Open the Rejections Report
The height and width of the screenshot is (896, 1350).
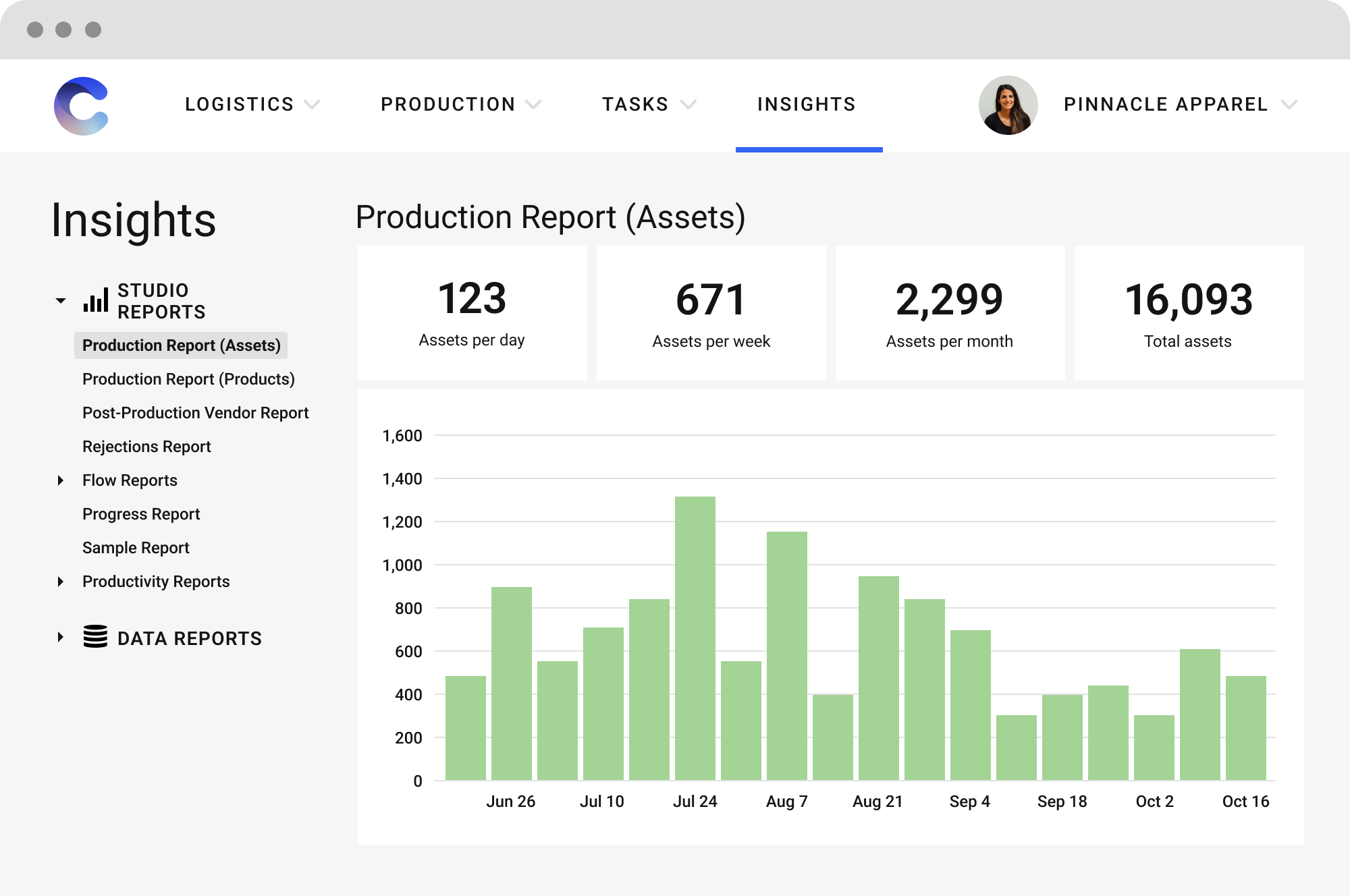(x=146, y=446)
